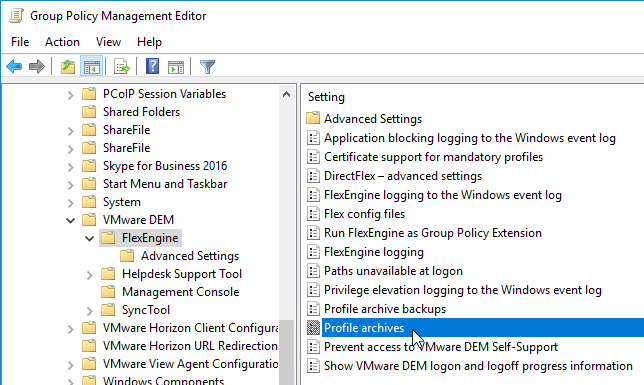Click the tree pane scroll up arrow
Viewport: 644px width, 385px height.
coord(287,95)
